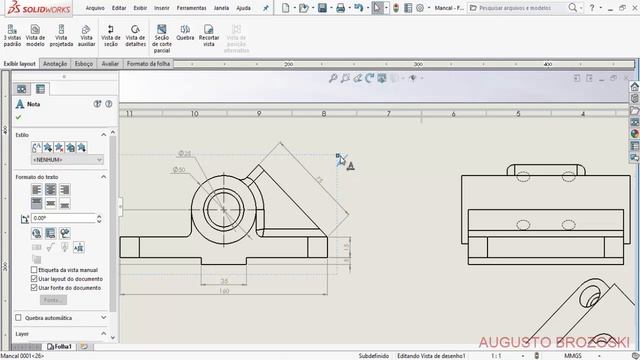
Task: Click Link to property icon
Action: coord(51,233)
